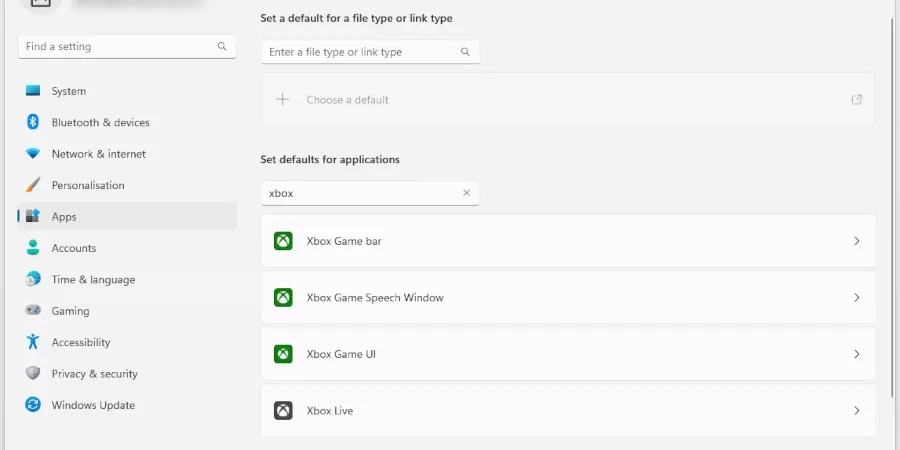Viewport: 900px width, 450px height.
Task: Click the Windows Update sync icon
Action: tap(33, 405)
